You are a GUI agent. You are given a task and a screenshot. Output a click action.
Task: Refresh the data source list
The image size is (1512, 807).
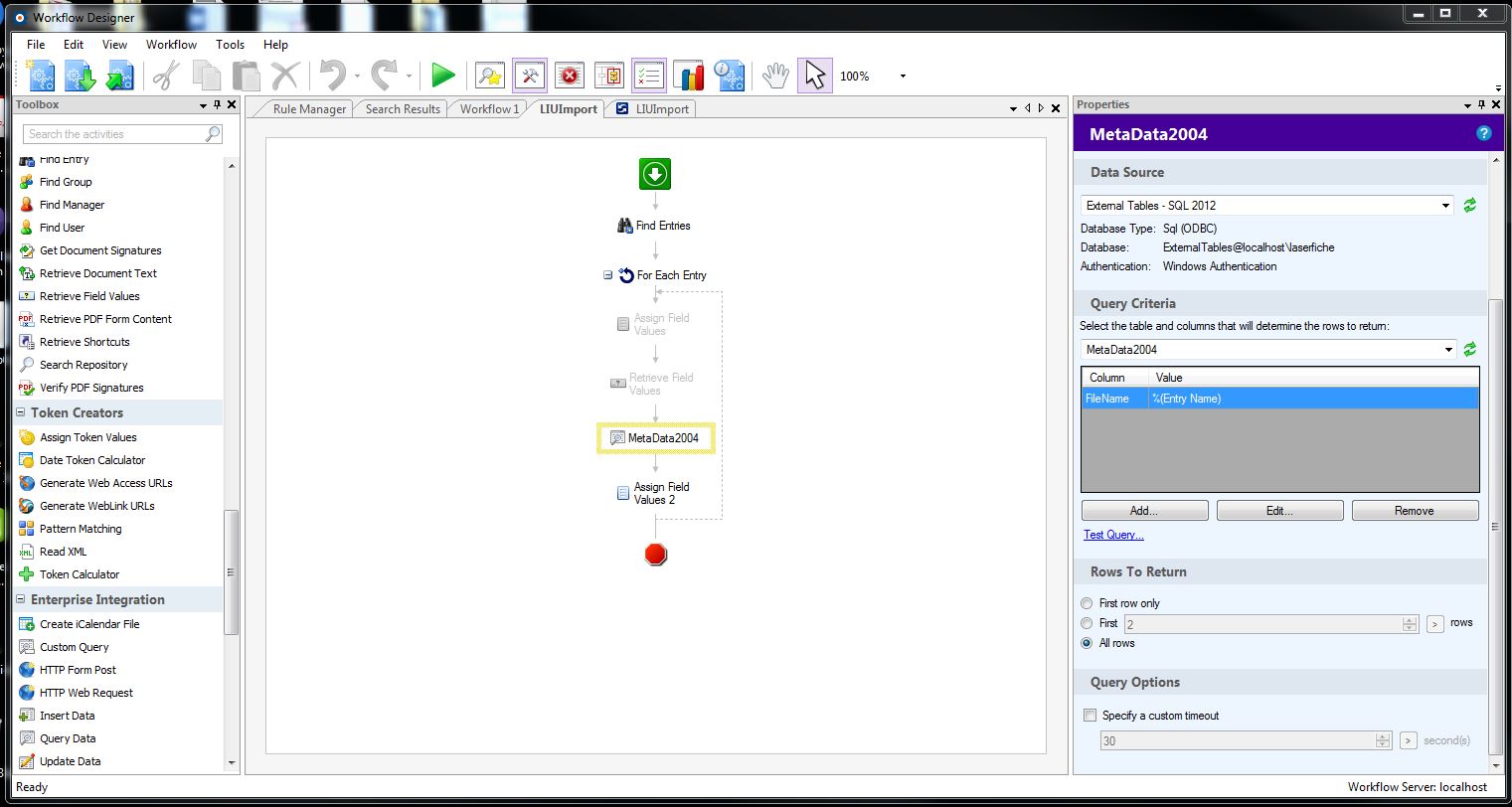coord(1469,206)
